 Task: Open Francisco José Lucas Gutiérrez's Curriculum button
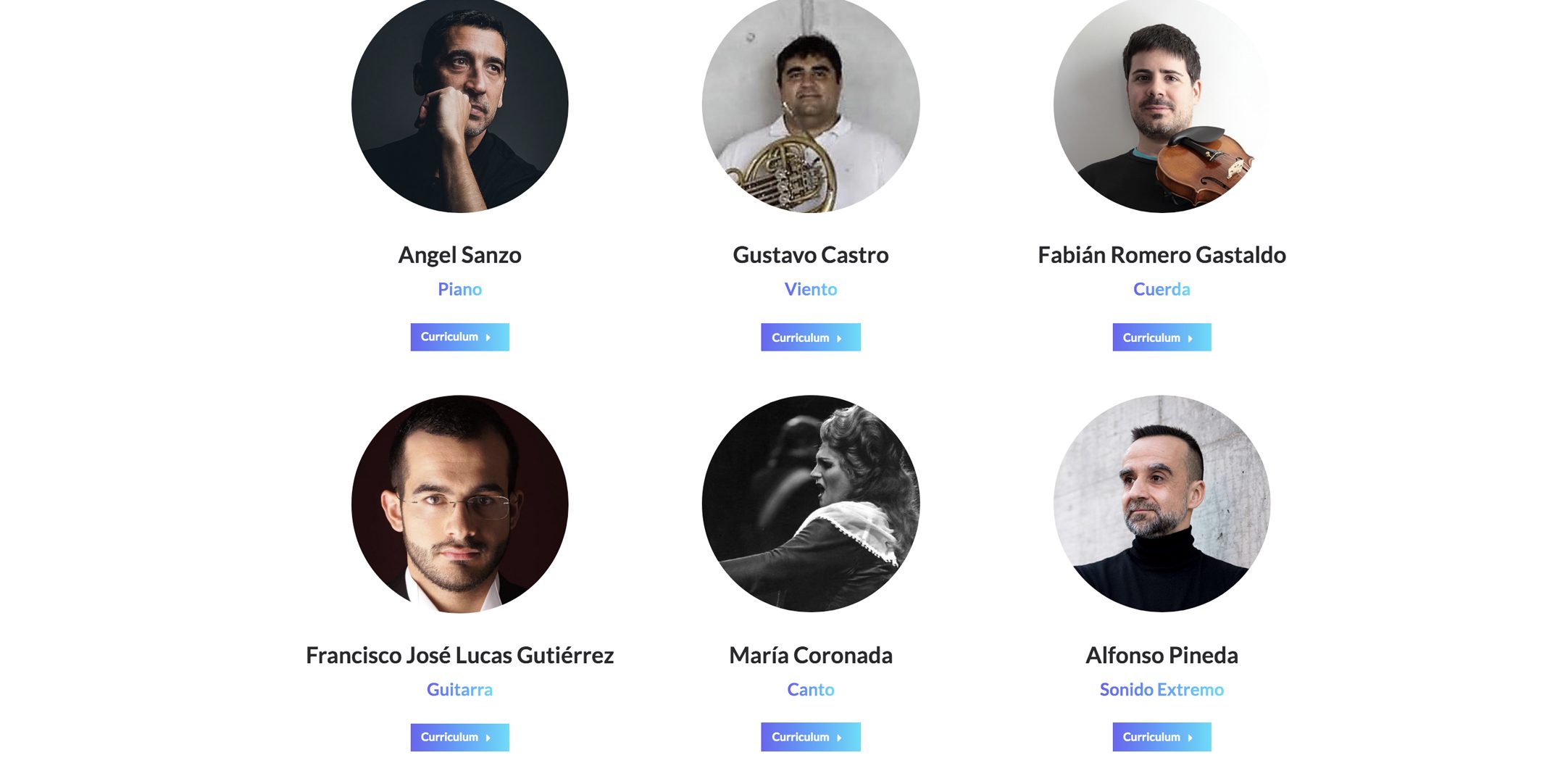pyautogui.click(x=459, y=737)
